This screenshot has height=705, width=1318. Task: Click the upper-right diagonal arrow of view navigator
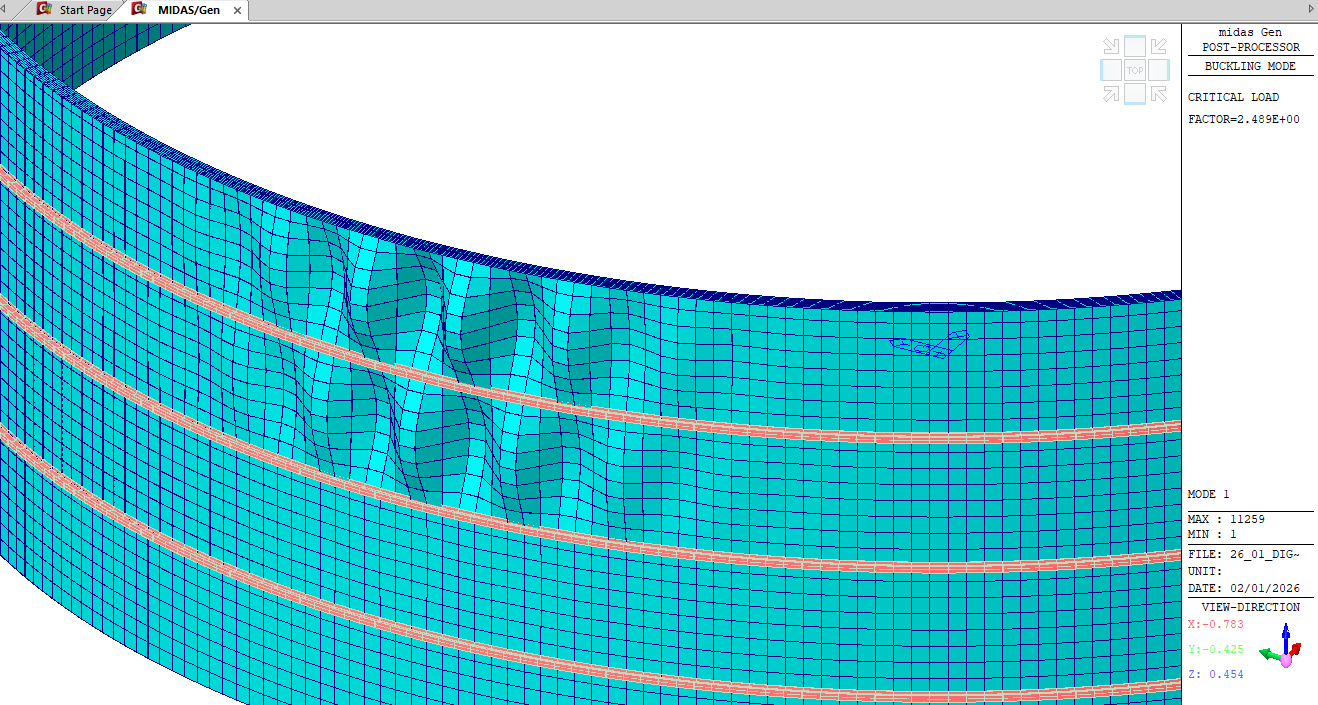pyautogui.click(x=1158, y=46)
